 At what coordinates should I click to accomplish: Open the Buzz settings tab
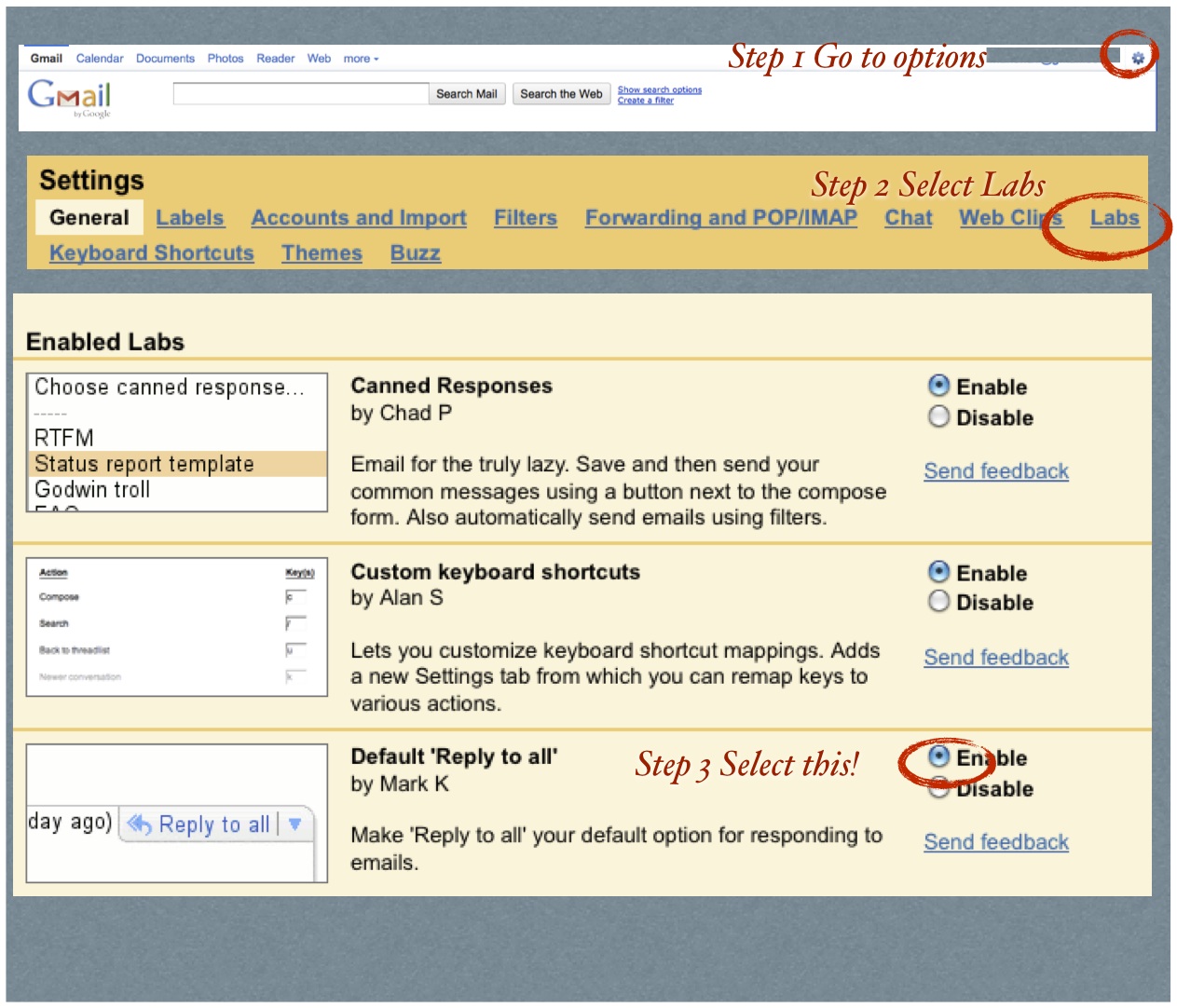[x=416, y=253]
